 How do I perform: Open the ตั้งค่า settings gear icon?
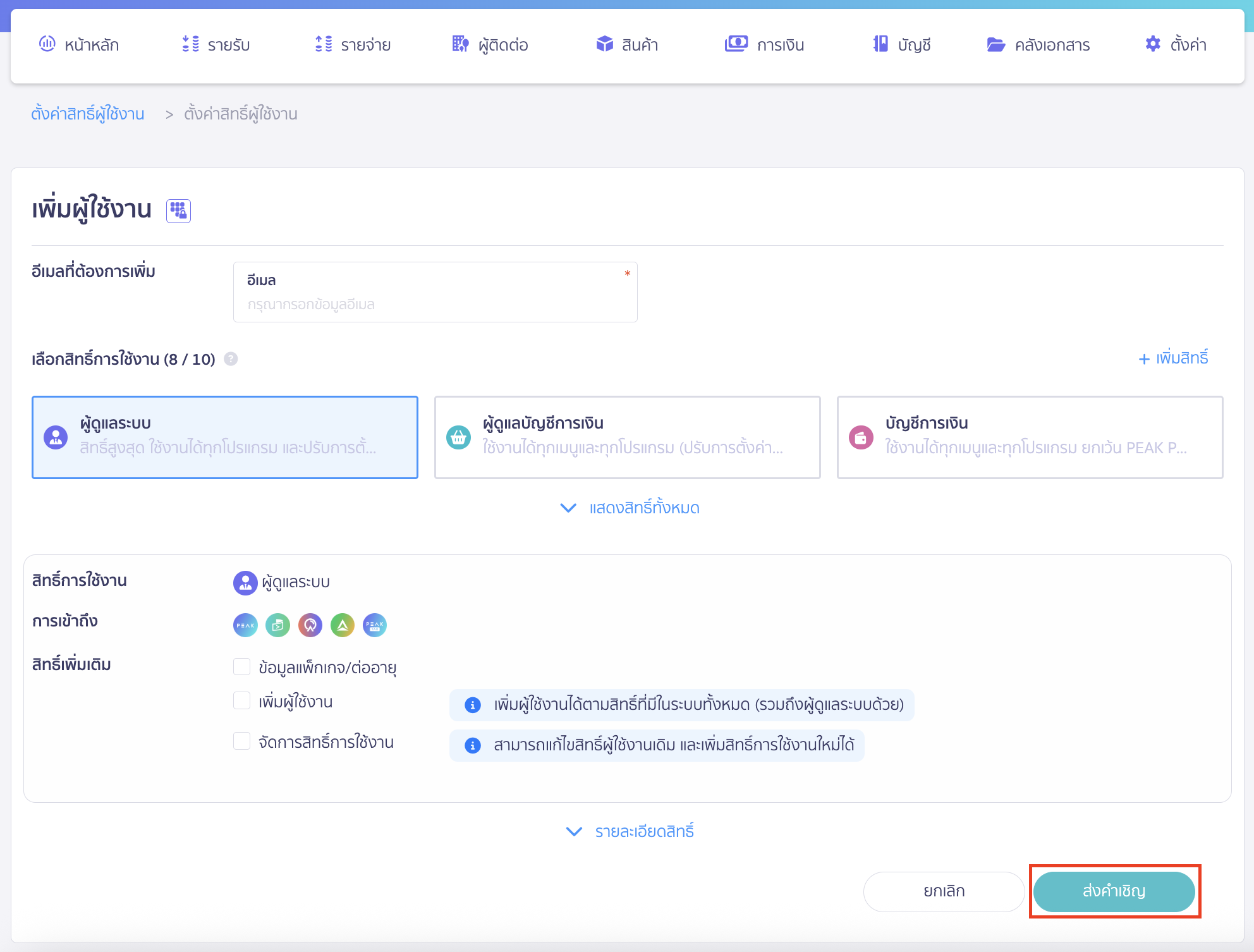click(1153, 44)
